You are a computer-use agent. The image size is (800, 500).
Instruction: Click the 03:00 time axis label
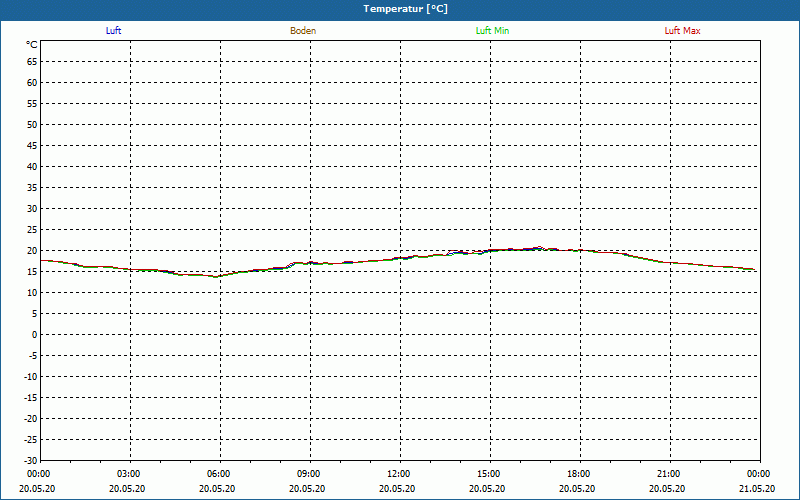tap(129, 474)
